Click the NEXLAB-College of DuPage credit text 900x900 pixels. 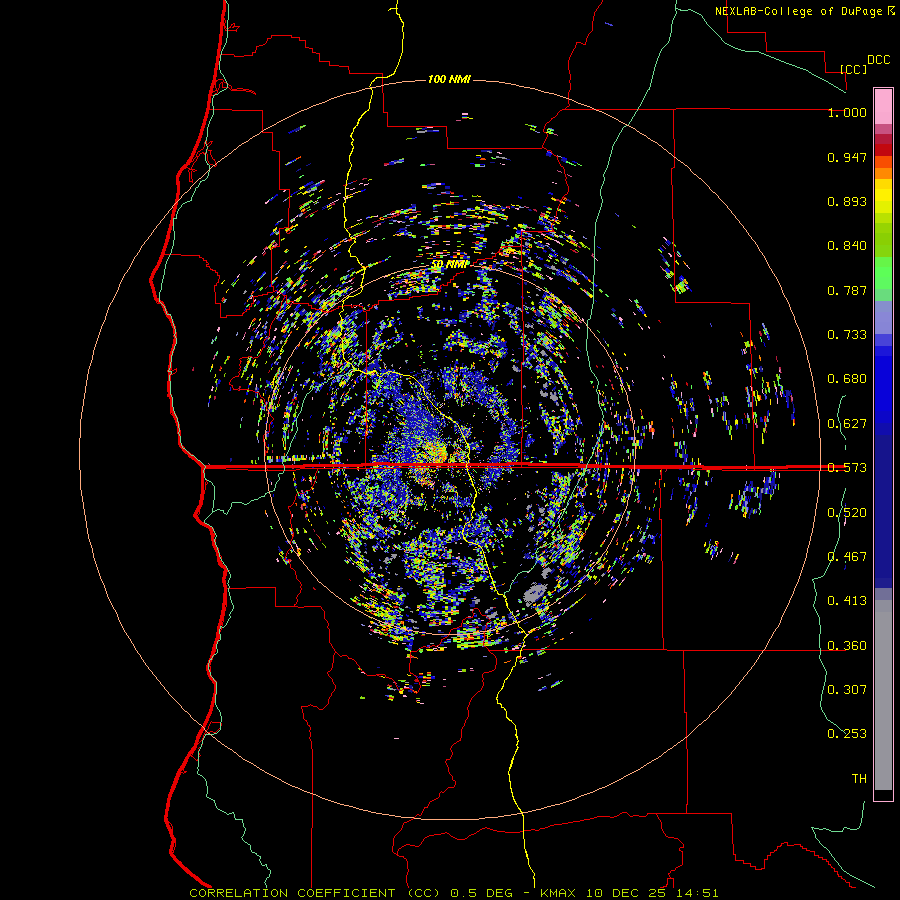[798, 11]
